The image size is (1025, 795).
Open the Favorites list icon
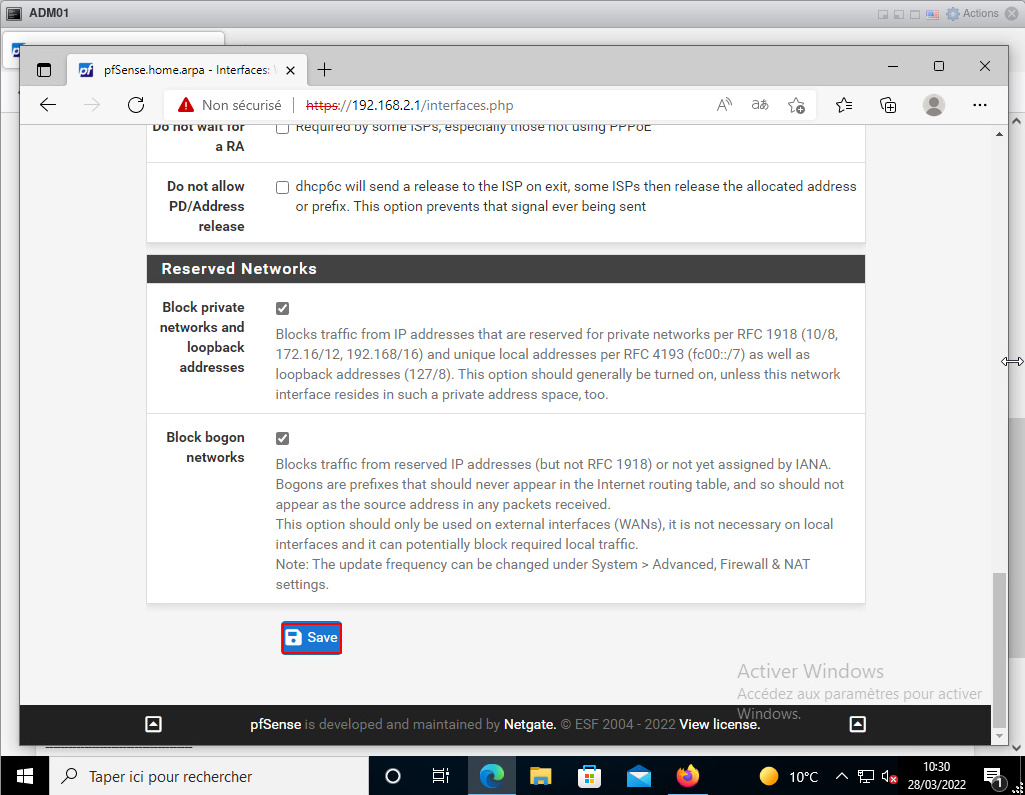pos(844,105)
